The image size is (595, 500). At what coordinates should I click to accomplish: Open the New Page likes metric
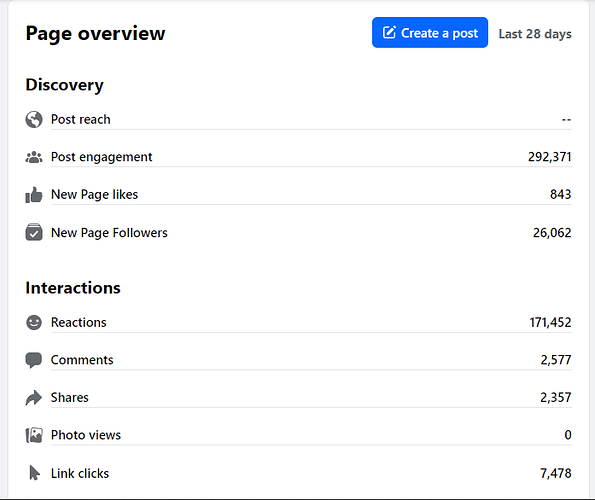tap(299, 195)
